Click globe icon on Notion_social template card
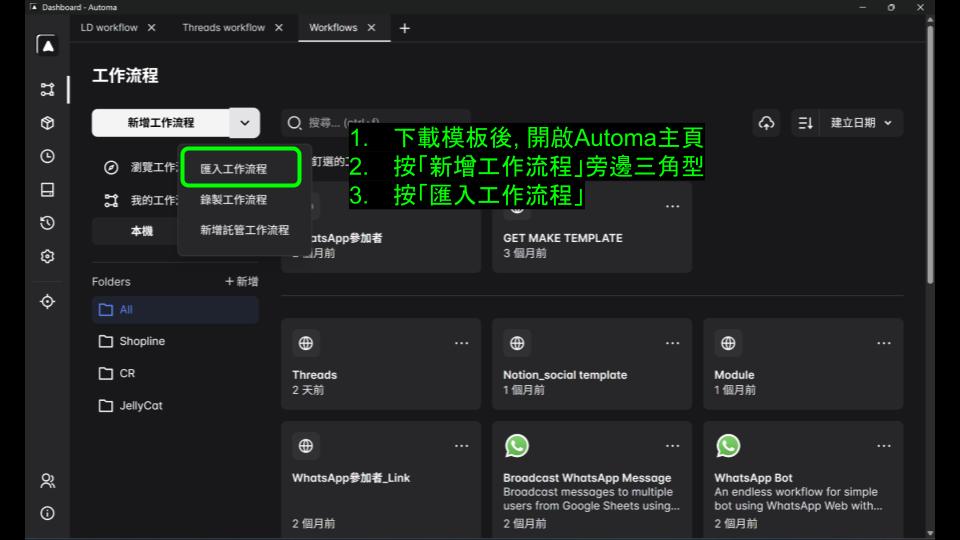Image resolution: width=960 pixels, height=540 pixels. 517,343
